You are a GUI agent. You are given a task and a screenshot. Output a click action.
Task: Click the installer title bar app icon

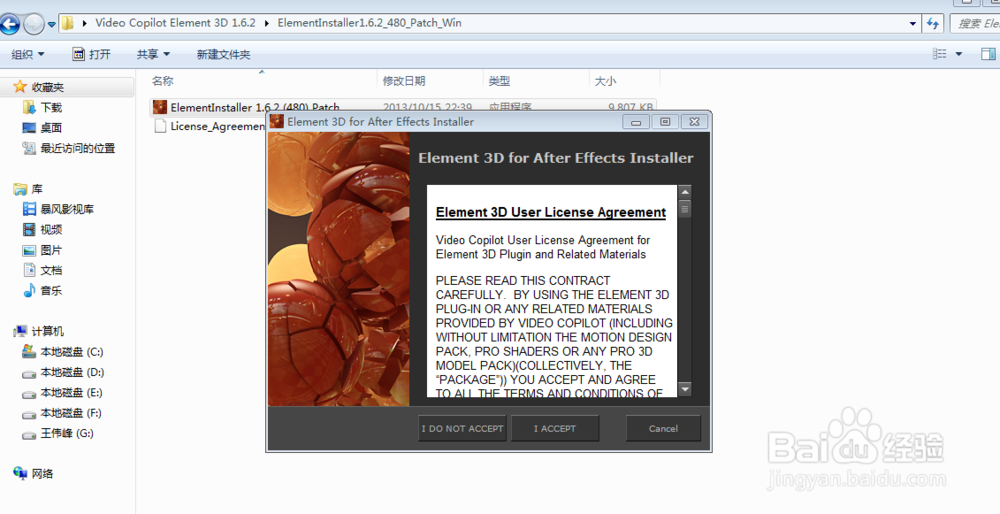tap(277, 121)
